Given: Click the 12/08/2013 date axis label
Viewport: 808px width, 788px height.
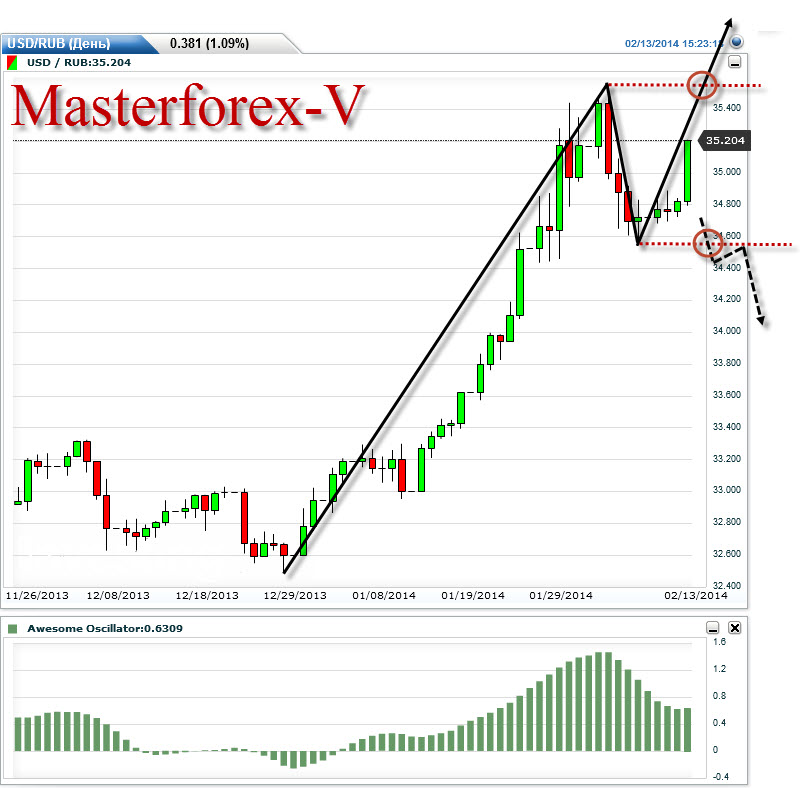Looking at the screenshot, I should coord(118,596).
